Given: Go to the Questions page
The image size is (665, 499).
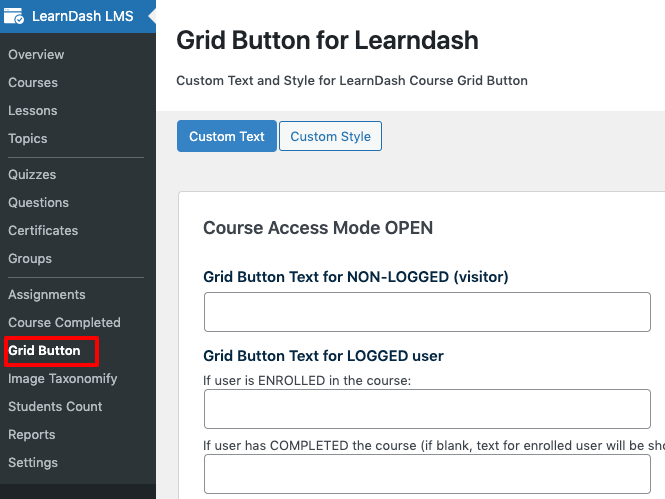Looking at the screenshot, I should click(38, 202).
